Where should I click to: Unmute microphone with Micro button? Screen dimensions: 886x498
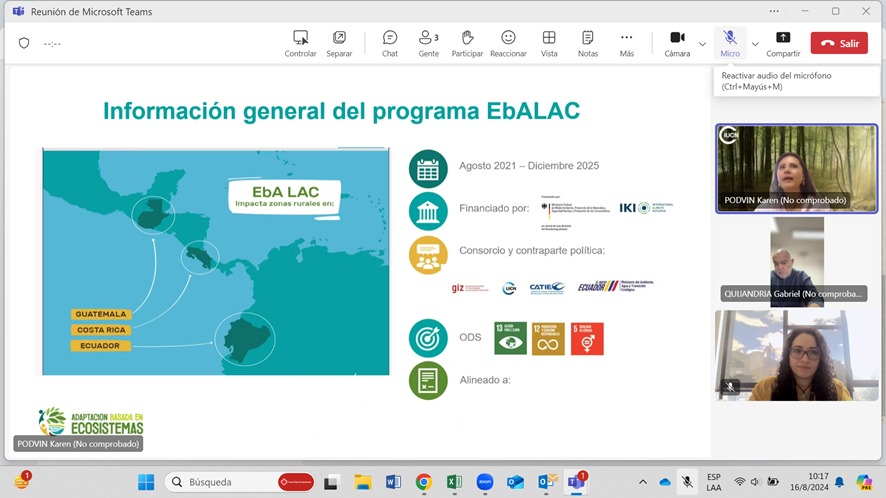730,43
